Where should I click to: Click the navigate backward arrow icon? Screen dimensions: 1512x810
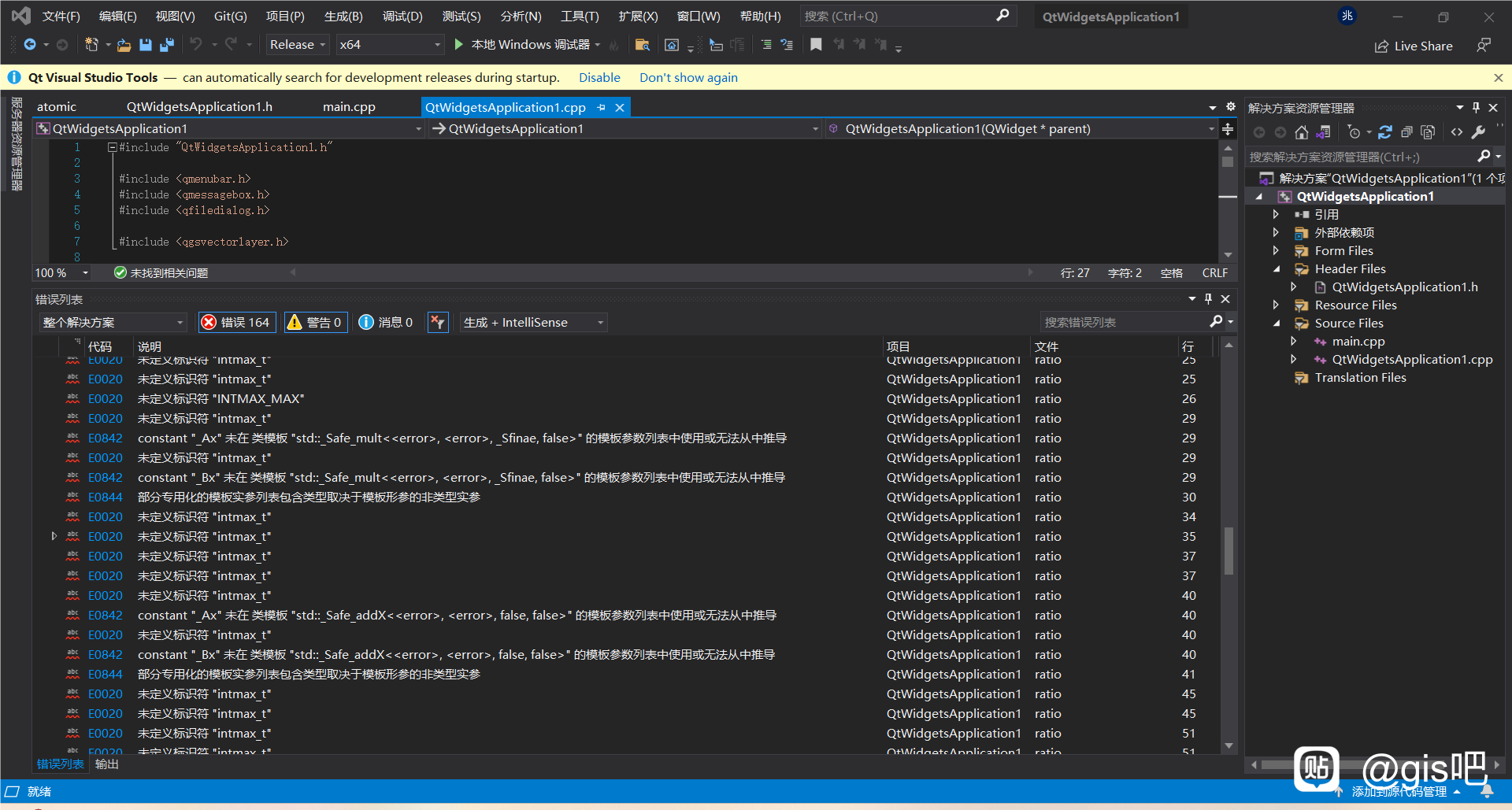30,45
